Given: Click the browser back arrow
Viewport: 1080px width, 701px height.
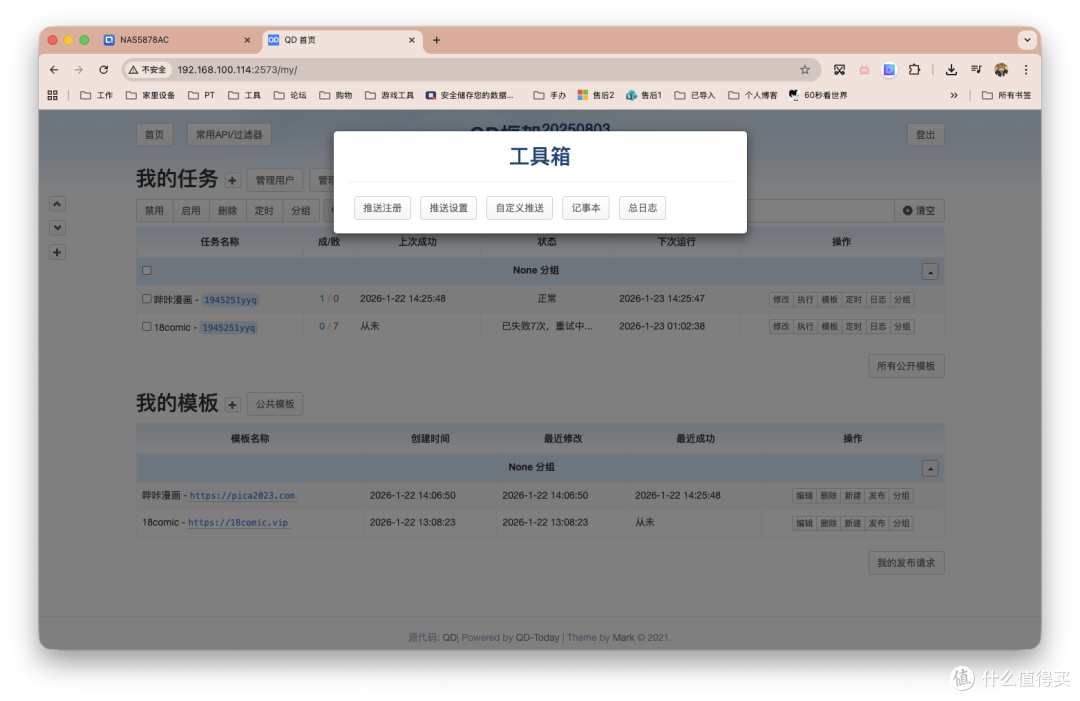Looking at the screenshot, I should coord(54,70).
